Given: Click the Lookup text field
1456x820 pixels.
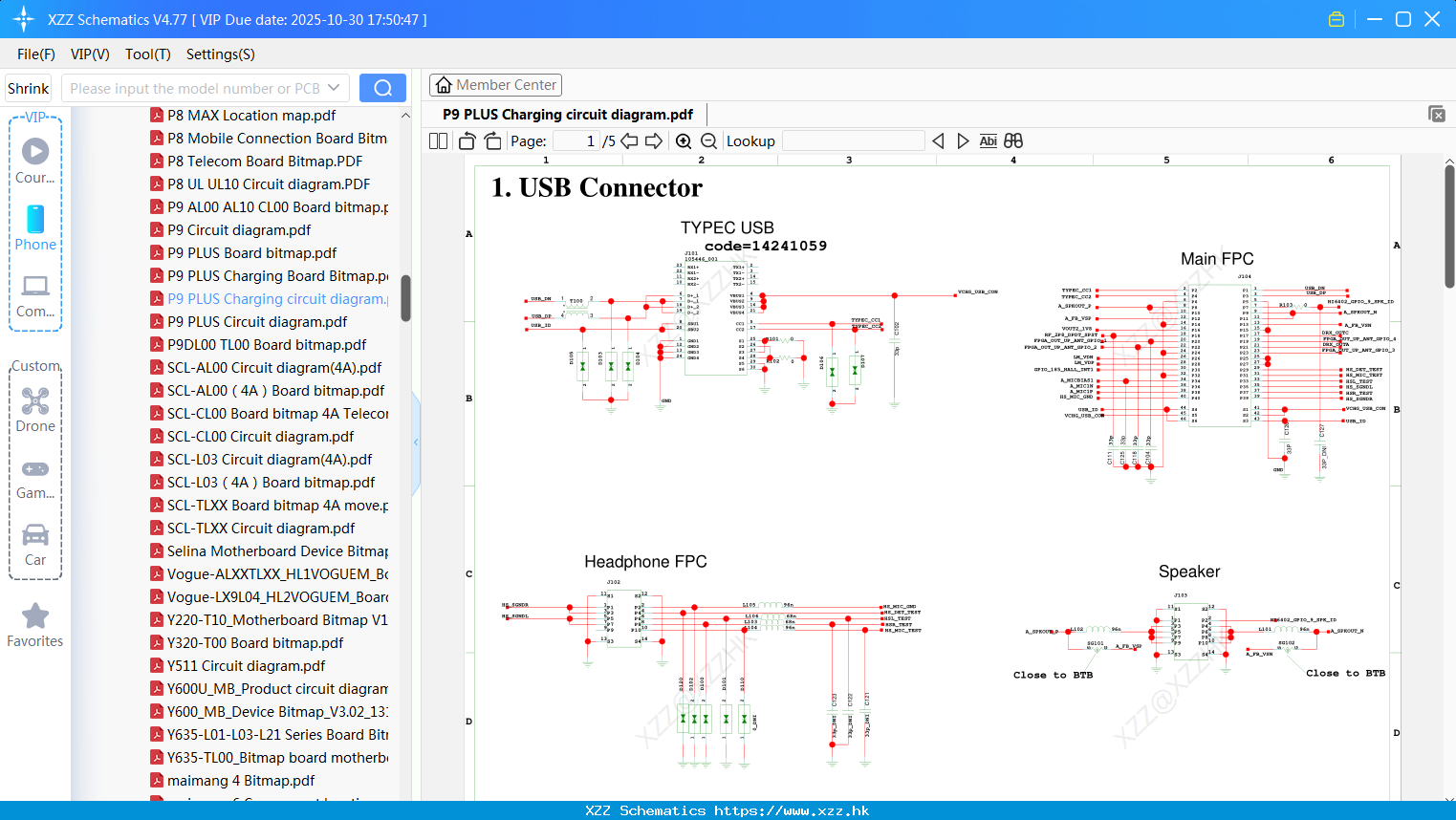Looking at the screenshot, I should coord(854,141).
